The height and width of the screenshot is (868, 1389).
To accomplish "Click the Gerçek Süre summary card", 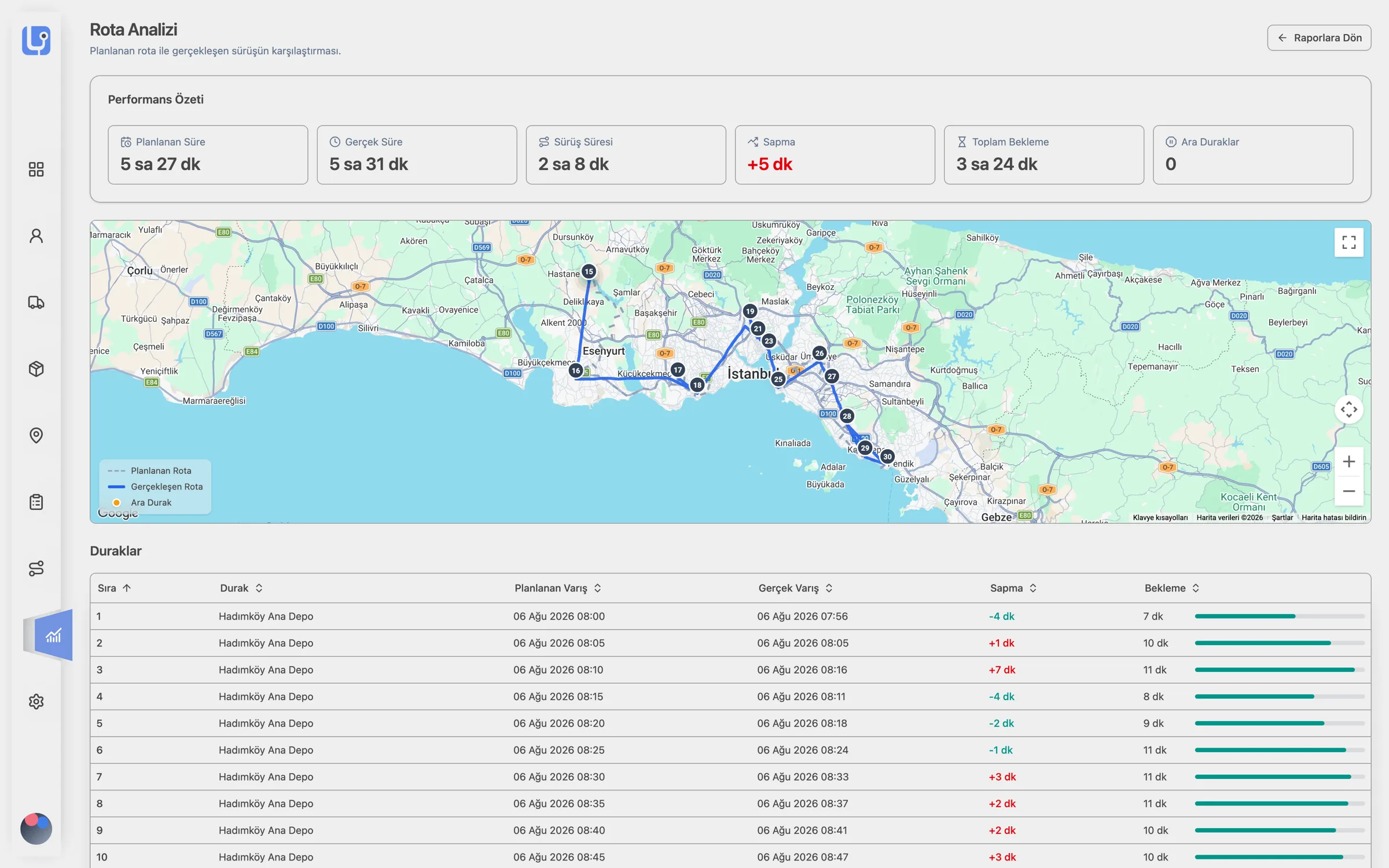I will (x=417, y=155).
